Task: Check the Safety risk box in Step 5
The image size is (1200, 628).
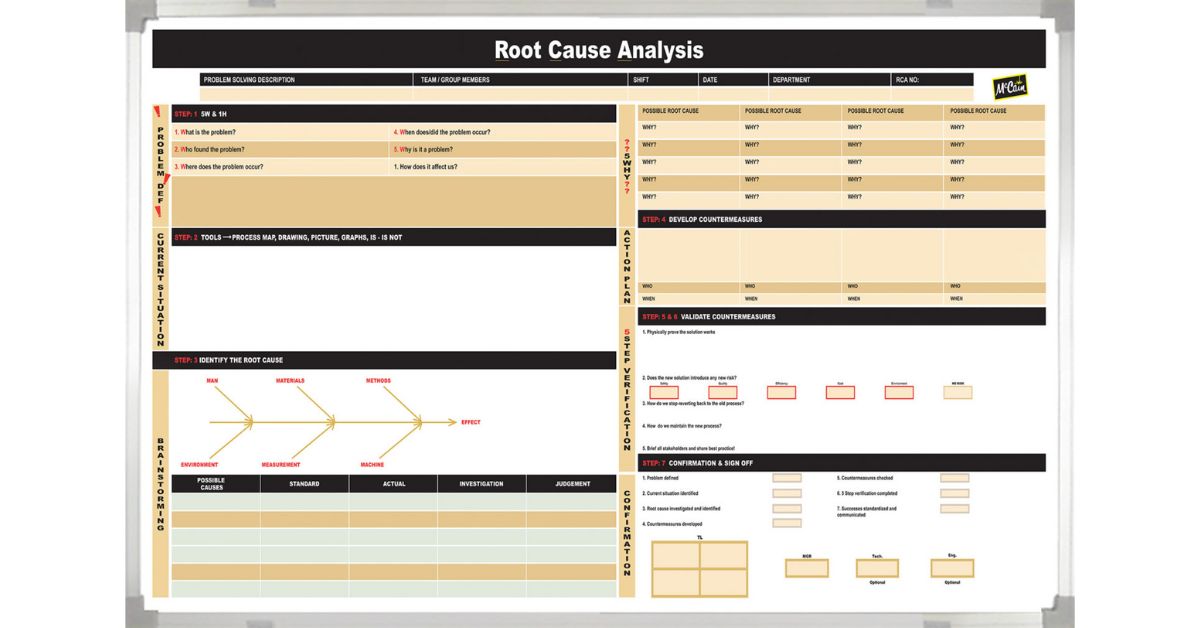Action: coord(665,392)
